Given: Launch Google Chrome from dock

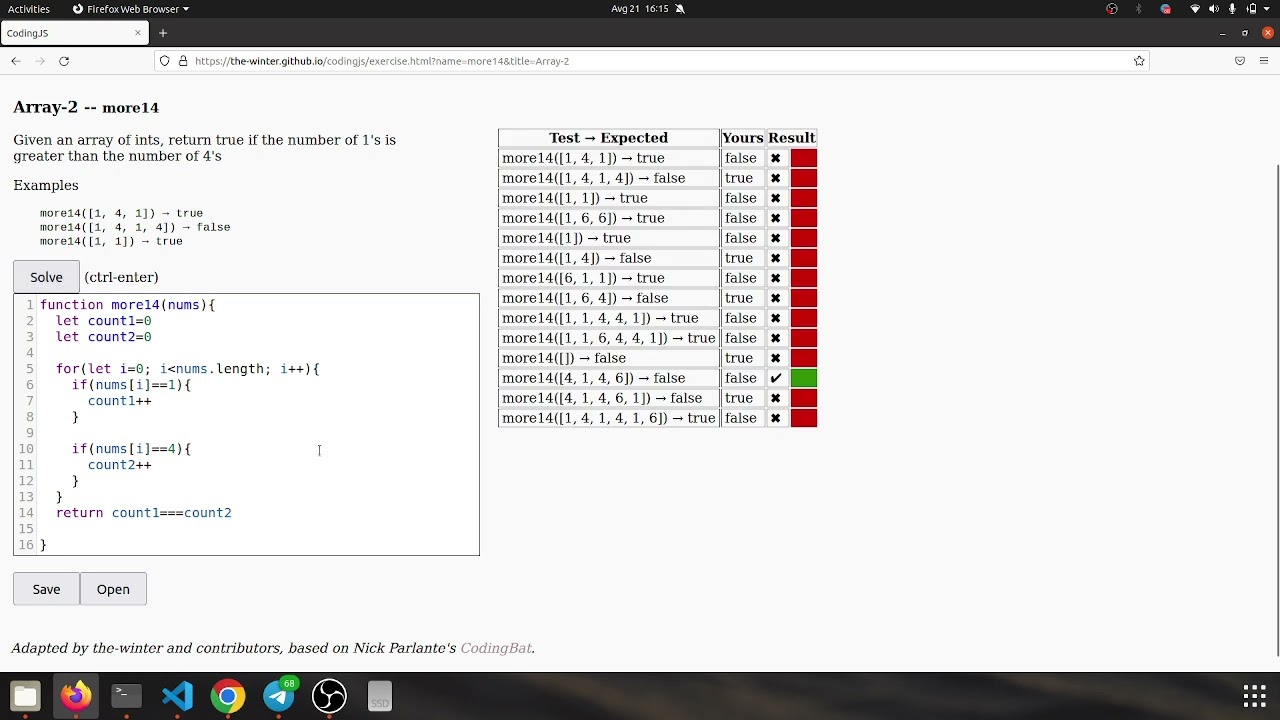Looking at the screenshot, I should (228, 696).
